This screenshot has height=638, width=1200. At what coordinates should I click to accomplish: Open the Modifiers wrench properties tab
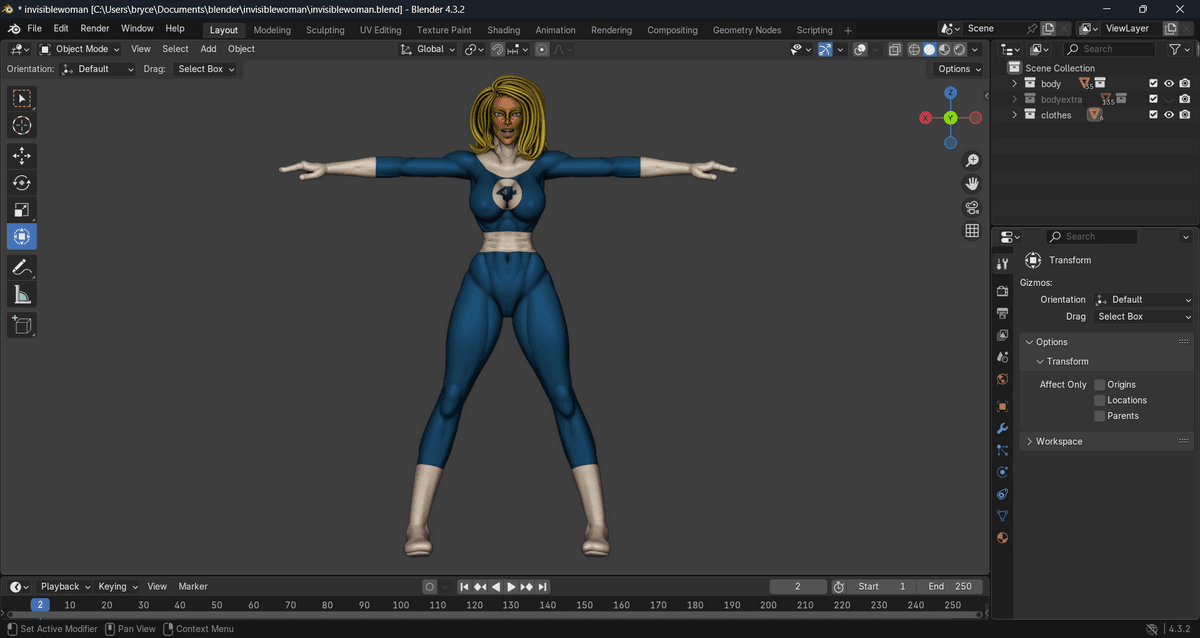[1002, 428]
